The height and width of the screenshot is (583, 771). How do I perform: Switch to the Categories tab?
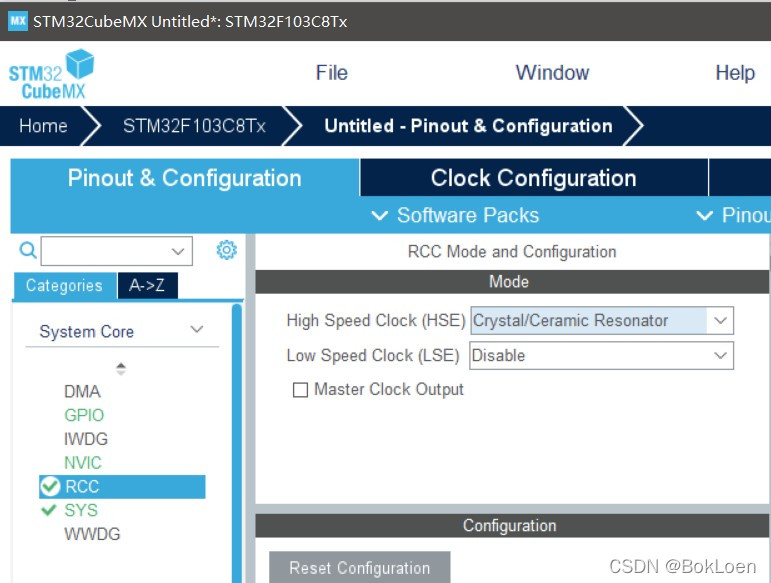(x=64, y=286)
